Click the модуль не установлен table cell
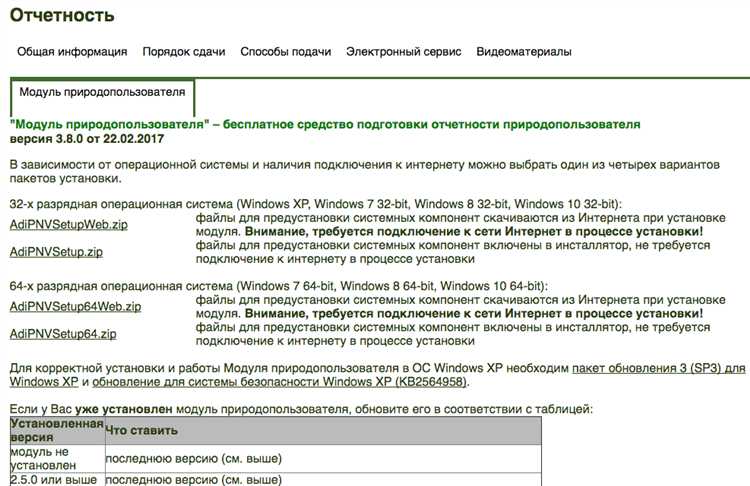Viewport: 750px width, 486px height. (57, 459)
